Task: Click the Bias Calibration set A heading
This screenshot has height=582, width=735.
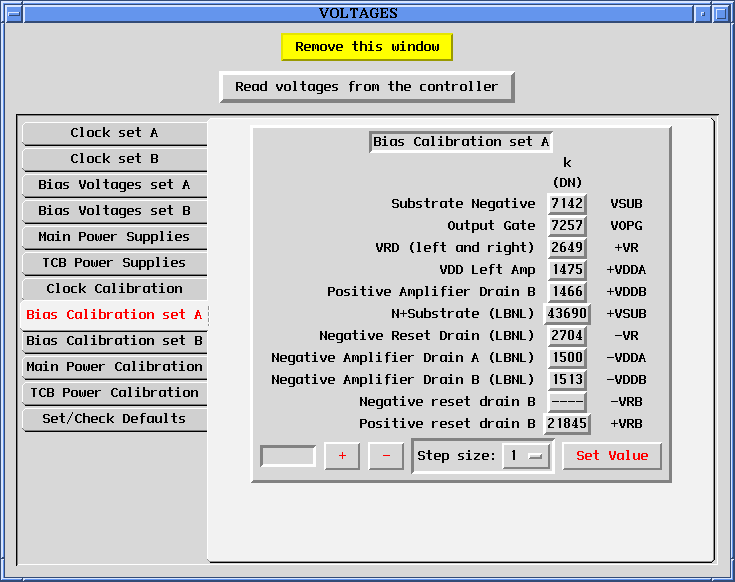Action: 461,142
